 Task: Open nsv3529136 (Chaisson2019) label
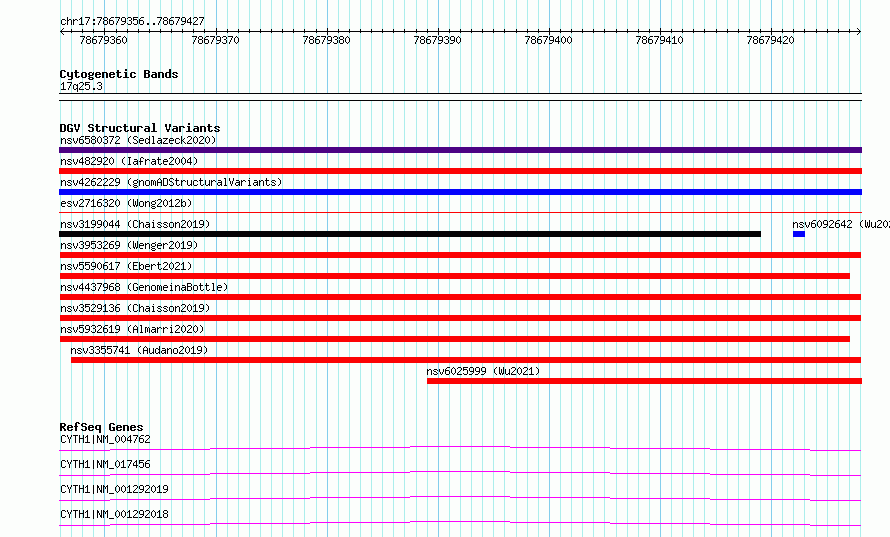coord(135,308)
